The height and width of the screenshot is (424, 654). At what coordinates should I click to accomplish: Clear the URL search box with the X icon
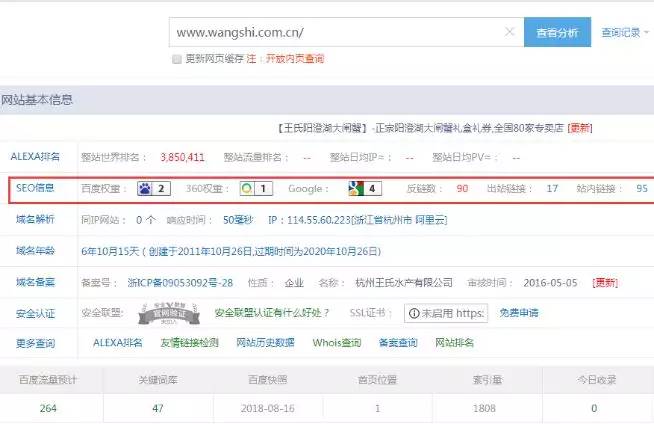pos(510,32)
